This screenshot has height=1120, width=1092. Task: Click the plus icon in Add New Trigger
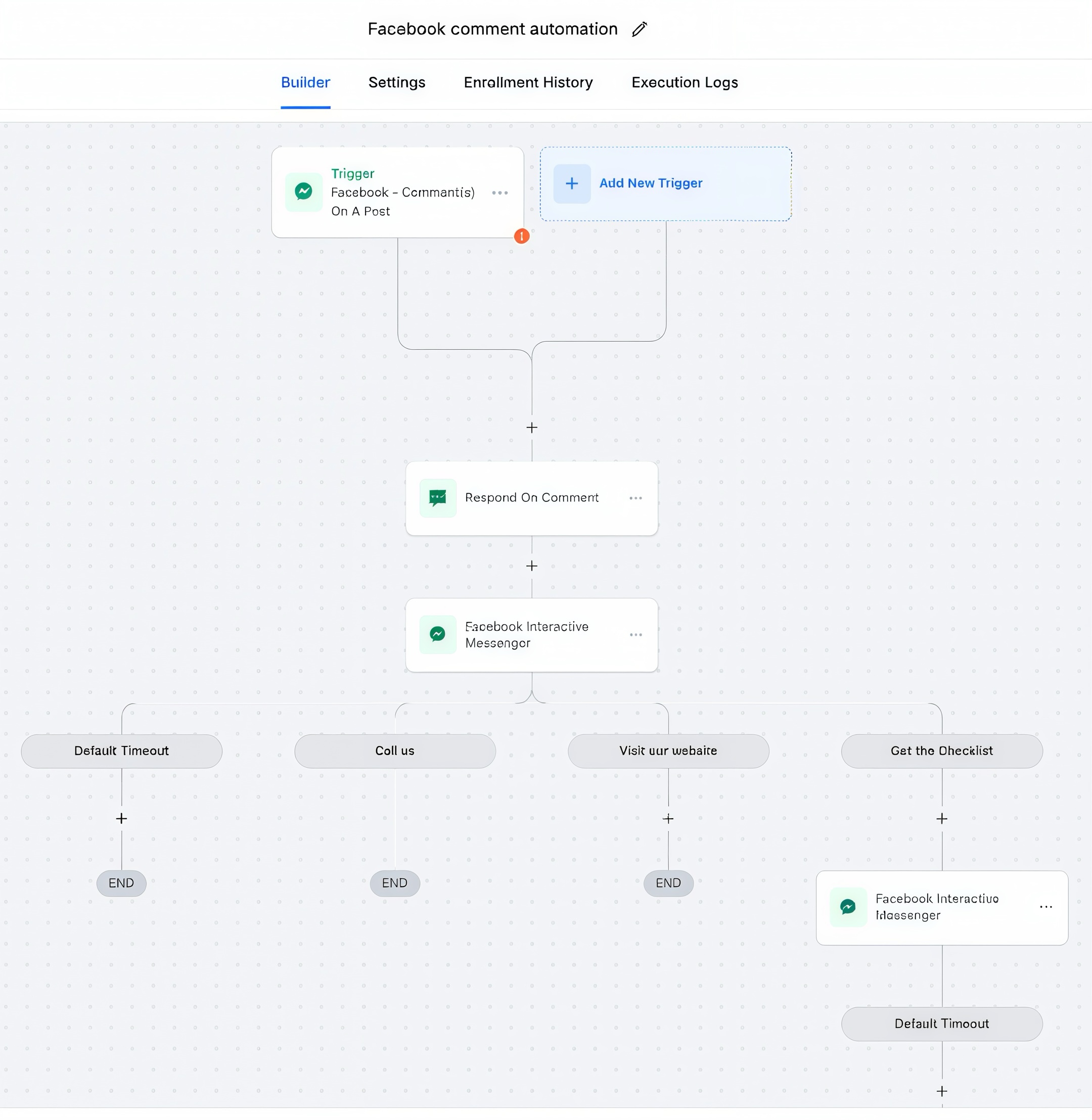click(572, 183)
